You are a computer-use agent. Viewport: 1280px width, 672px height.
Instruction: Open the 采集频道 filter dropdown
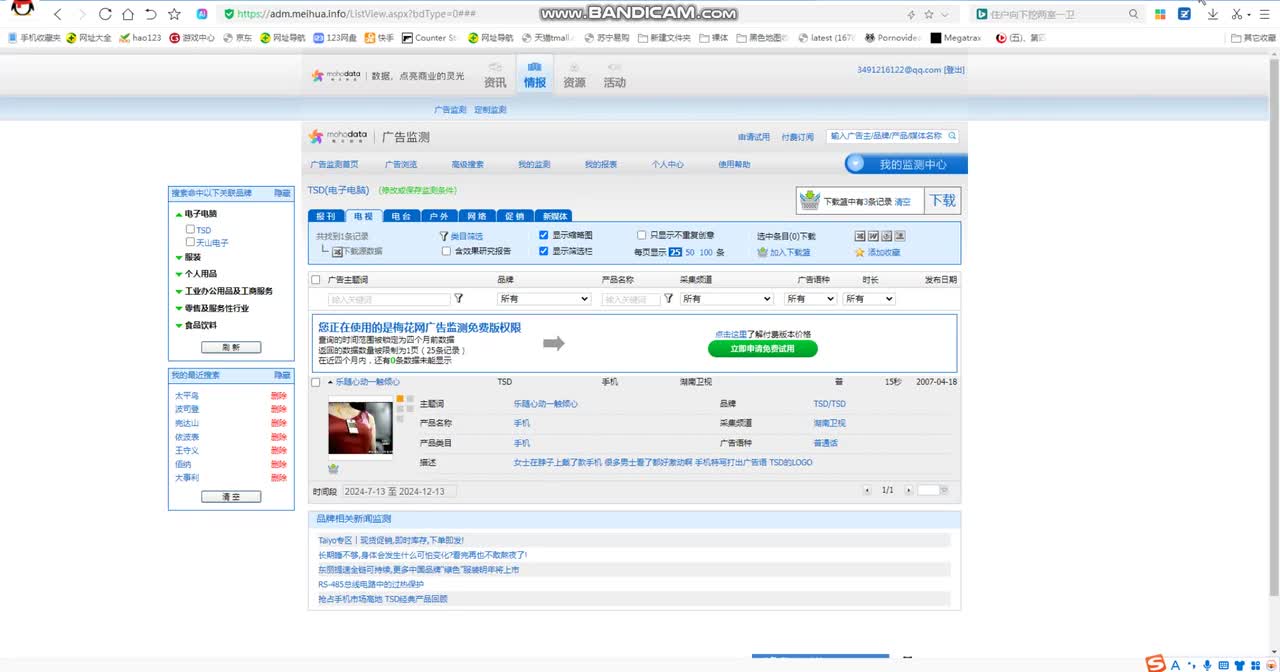point(727,298)
